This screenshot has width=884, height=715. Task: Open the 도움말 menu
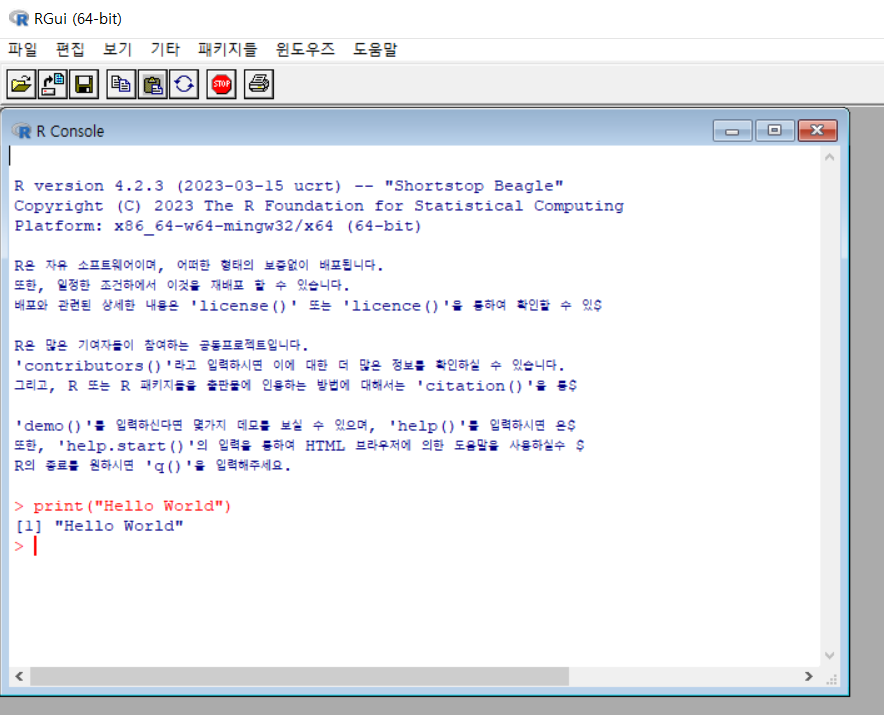(375, 50)
